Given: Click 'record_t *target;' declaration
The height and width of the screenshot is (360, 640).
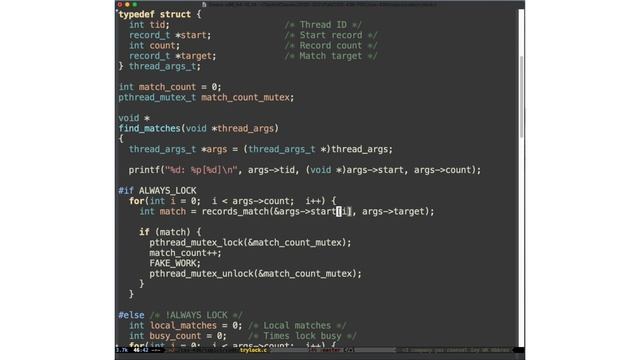Looking at the screenshot, I should click(172, 56).
